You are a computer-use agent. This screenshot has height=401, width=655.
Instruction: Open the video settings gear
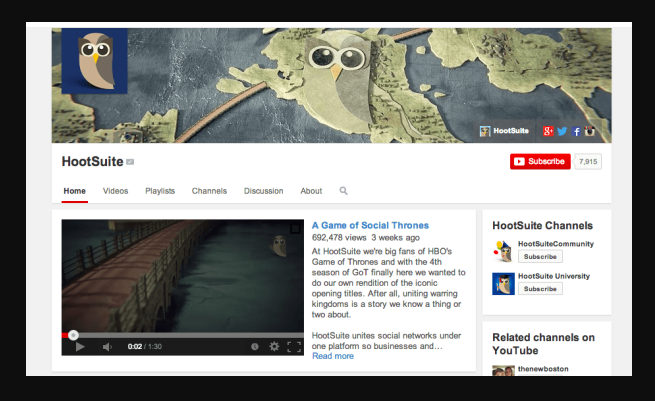coord(274,346)
